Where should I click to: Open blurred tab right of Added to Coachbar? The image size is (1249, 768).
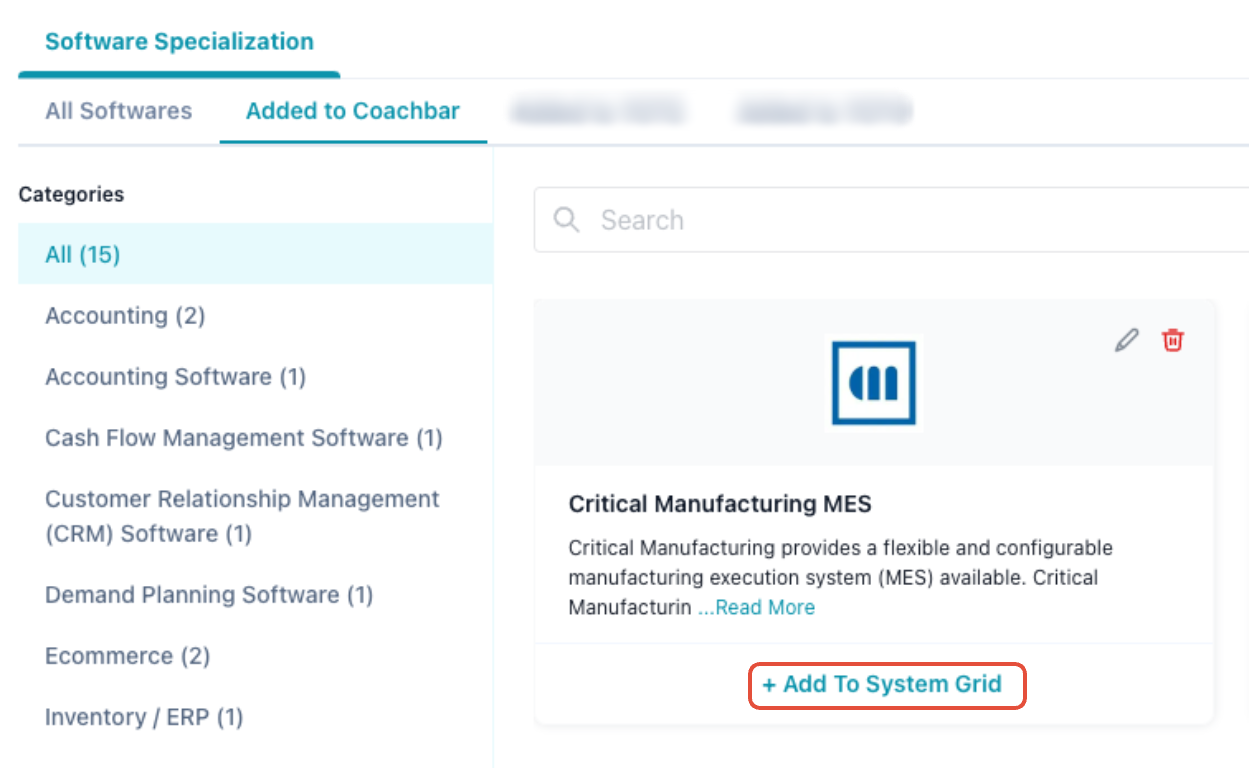(x=597, y=111)
